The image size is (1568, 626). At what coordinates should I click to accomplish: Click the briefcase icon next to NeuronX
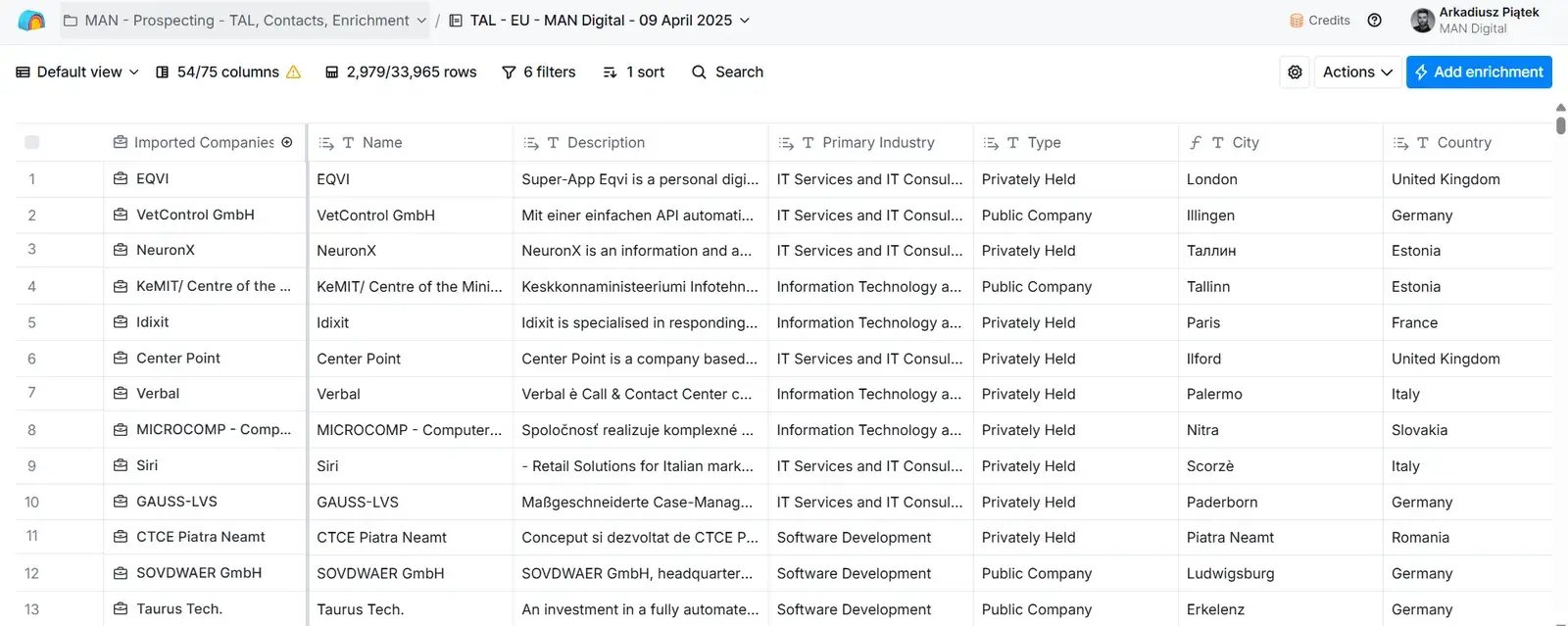121,250
